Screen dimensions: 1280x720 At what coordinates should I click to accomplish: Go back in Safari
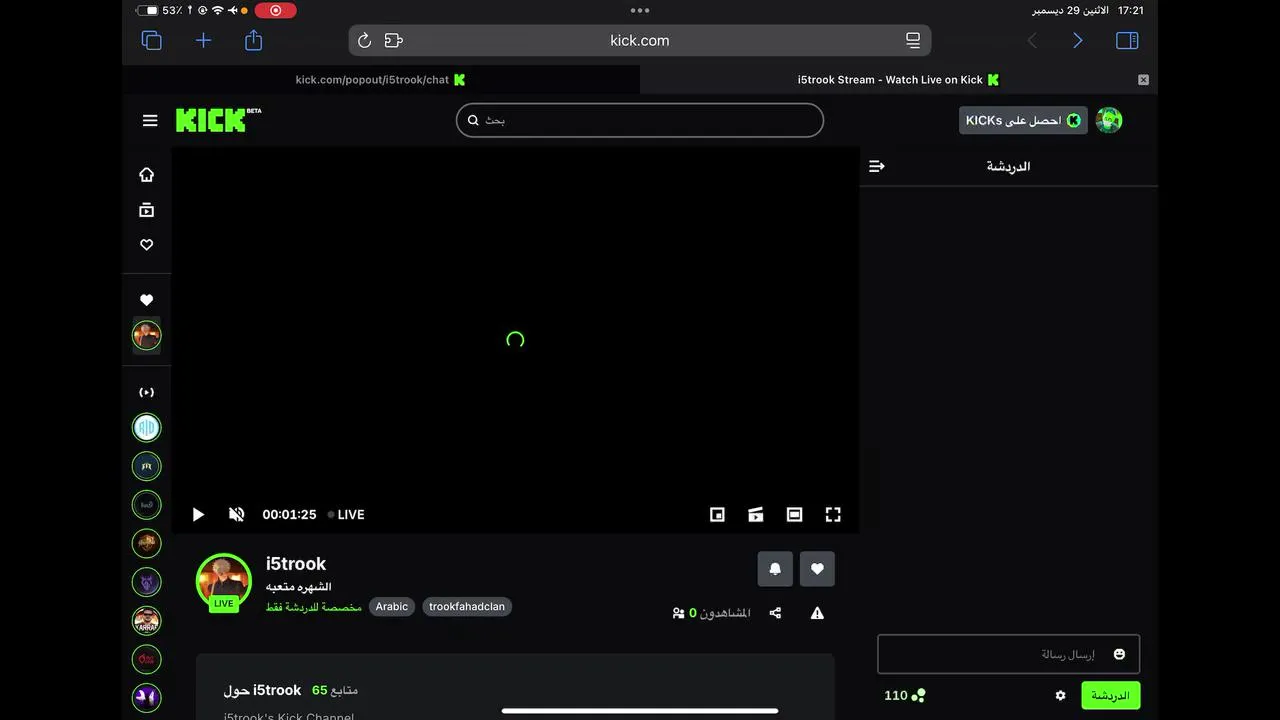1032,40
